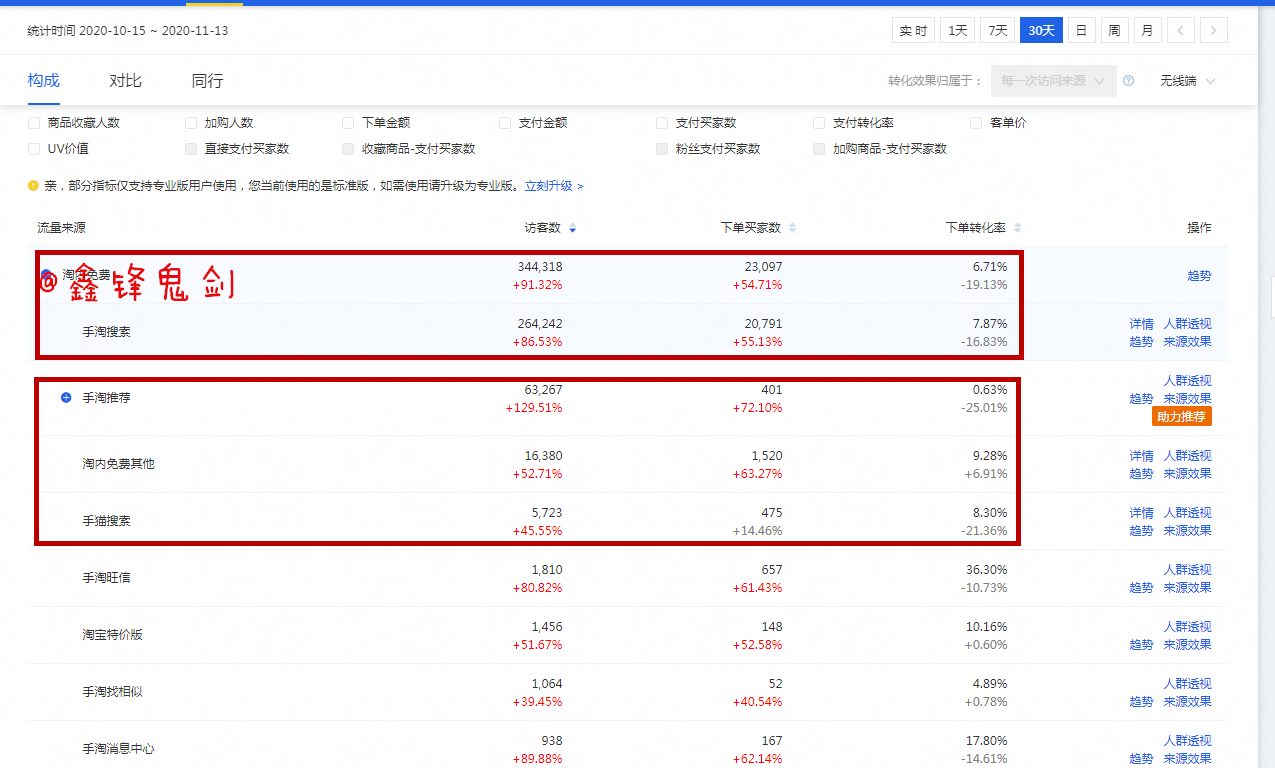
Task: Click the yellow notice info icon
Action: [x=33, y=185]
